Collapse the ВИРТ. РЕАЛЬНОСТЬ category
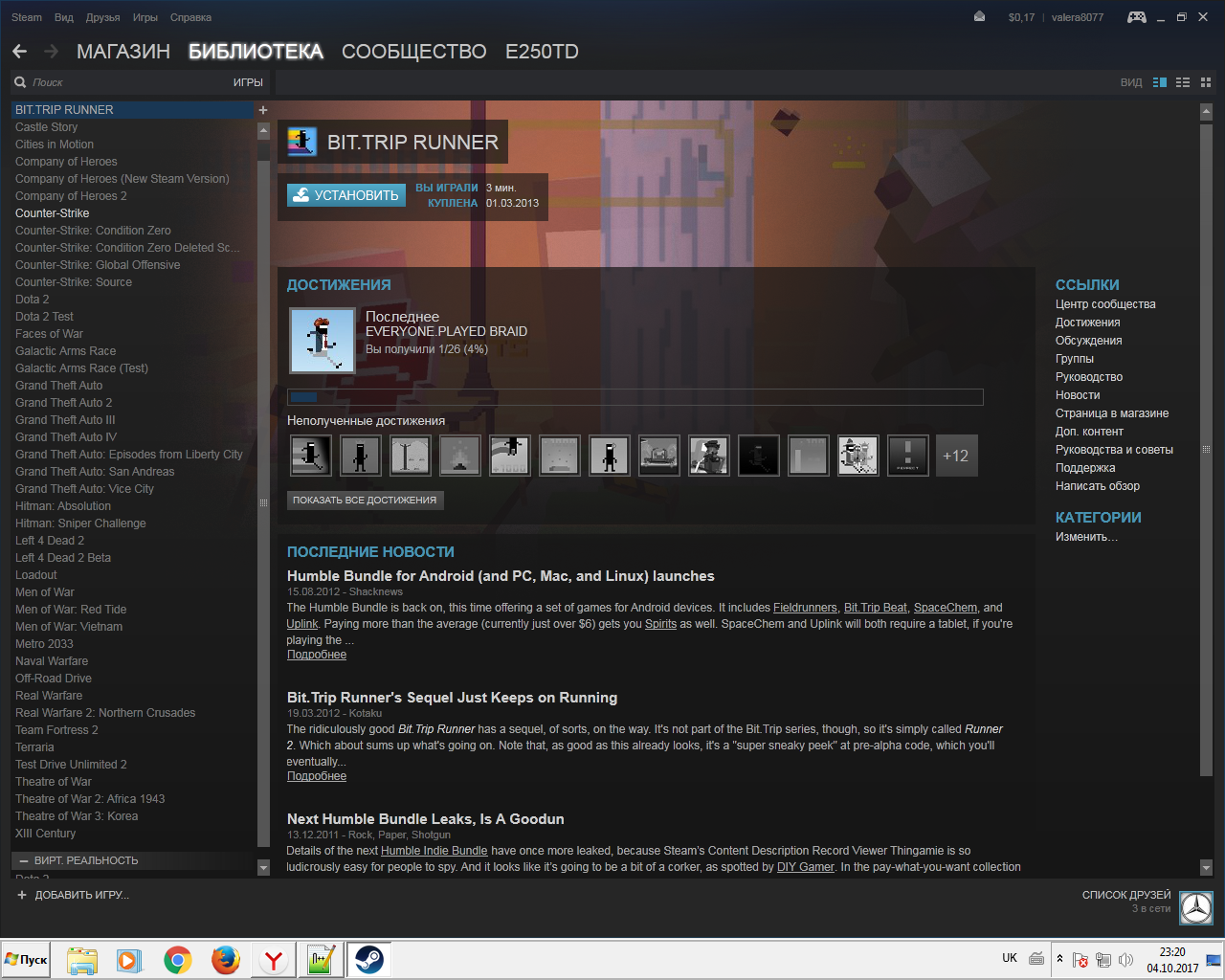The height and width of the screenshot is (980, 1225). point(24,861)
